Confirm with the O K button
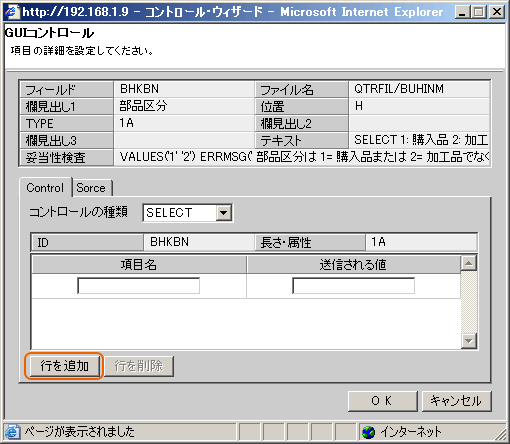The width and height of the screenshot is (510, 444). (382, 401)
